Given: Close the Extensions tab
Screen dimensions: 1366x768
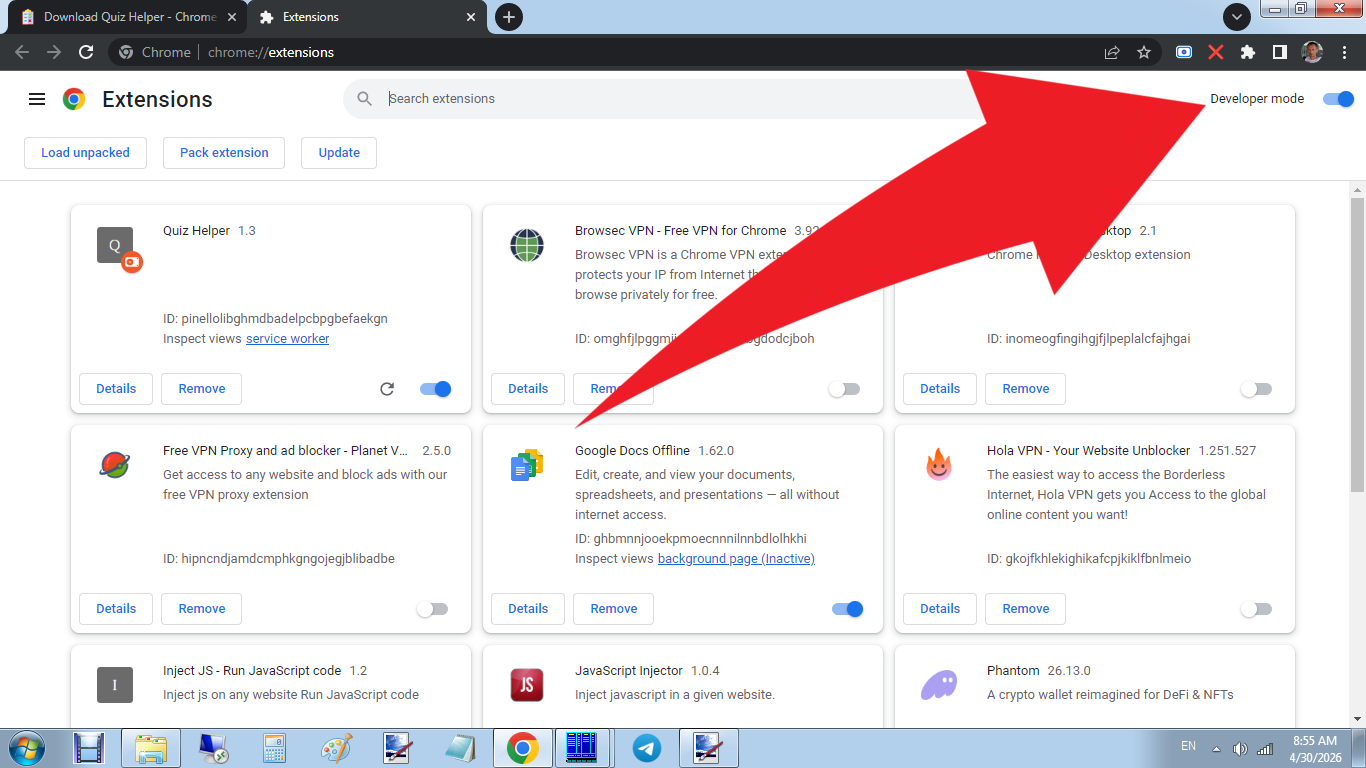Looking at the screenshot, I should [471, 17].
